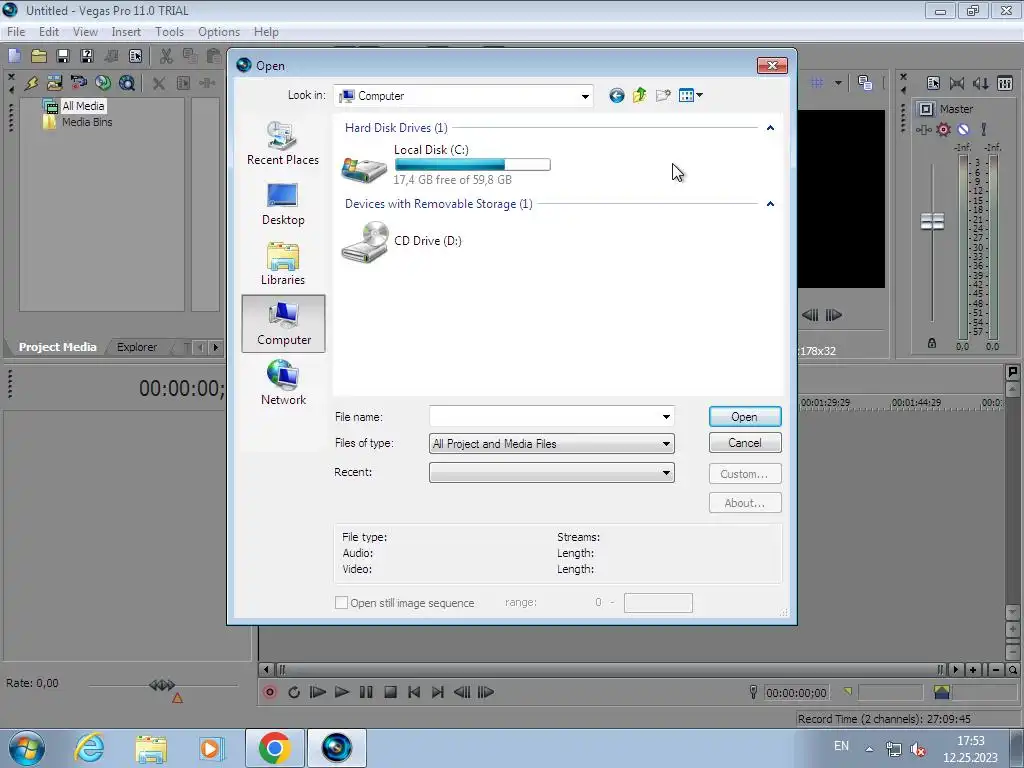This screenshot has width=1024, height=768.
Task: Open the View menu
Action: [x=85, y=32]
